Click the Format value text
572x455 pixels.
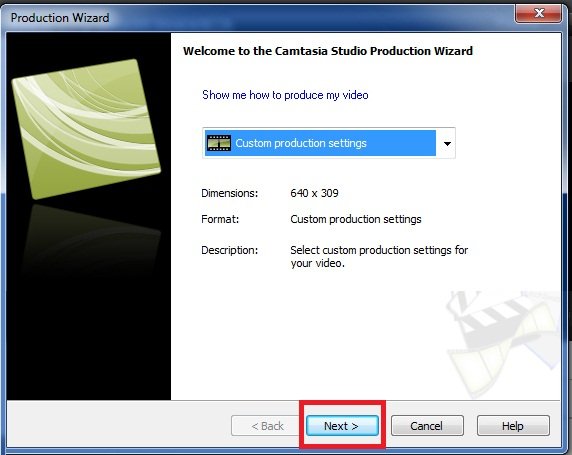click(x=356, y=219)
